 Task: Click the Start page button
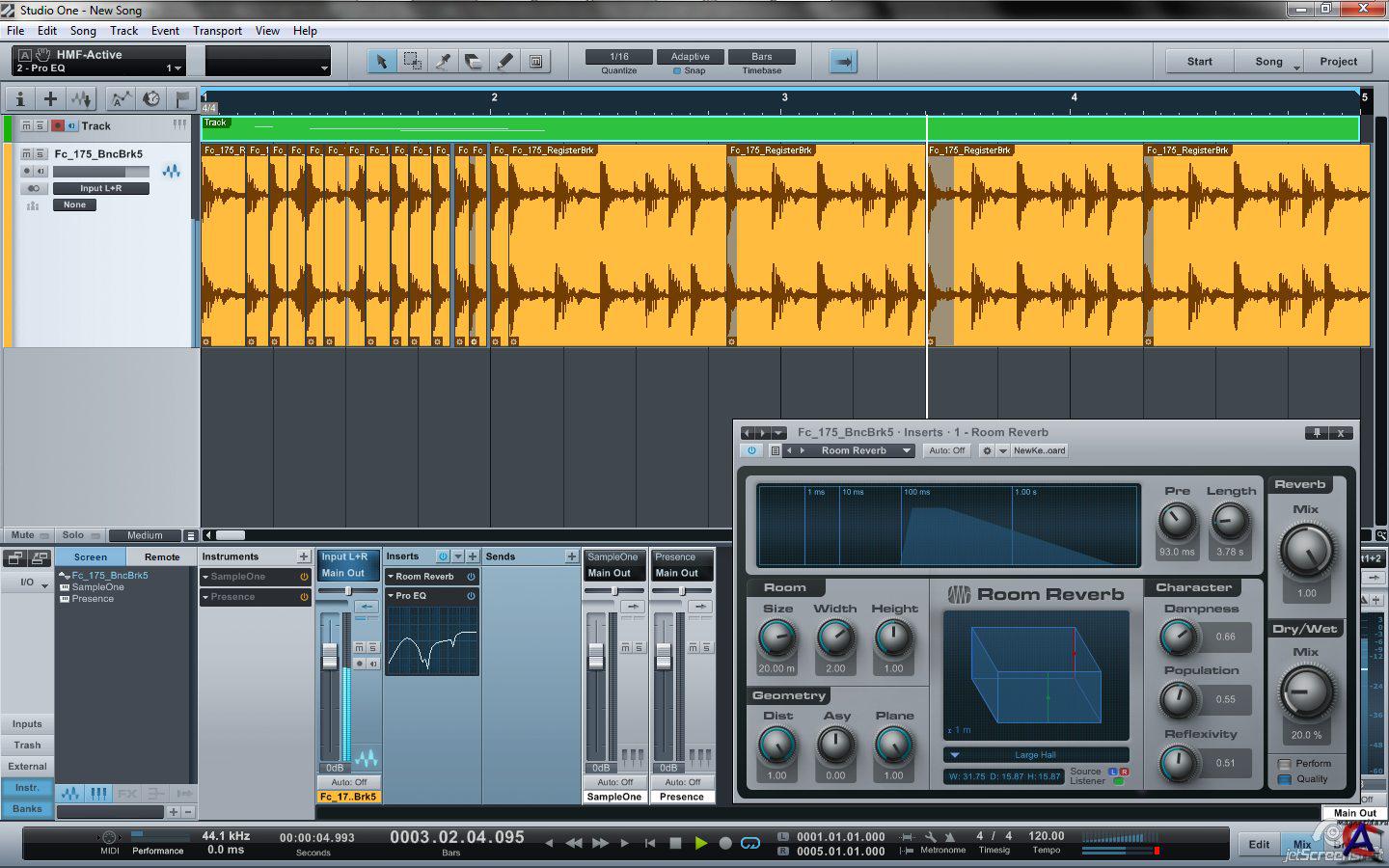[1199, 62]
